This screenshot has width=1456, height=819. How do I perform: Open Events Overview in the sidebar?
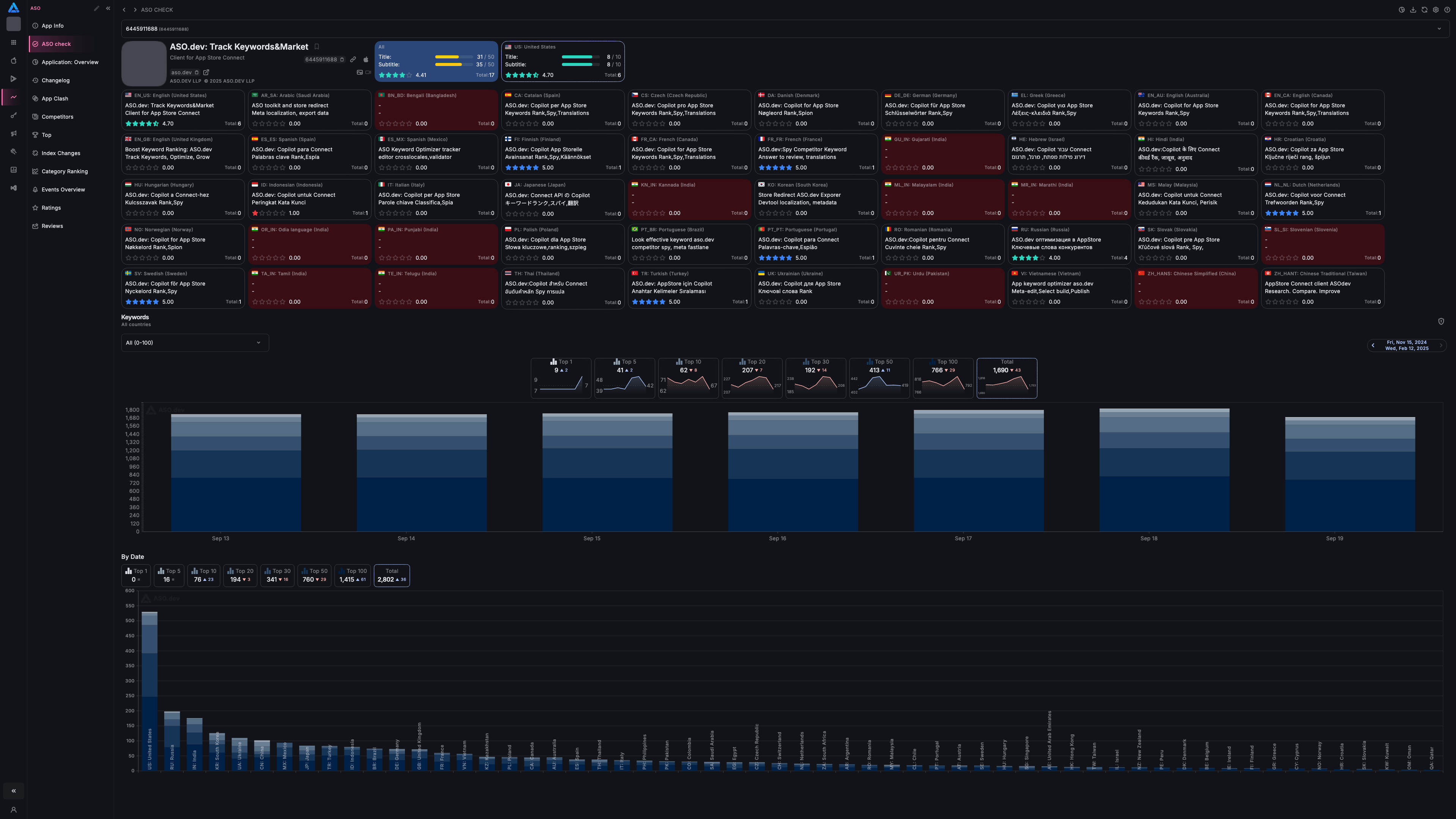pyautogui.click(x=71, y=189)
